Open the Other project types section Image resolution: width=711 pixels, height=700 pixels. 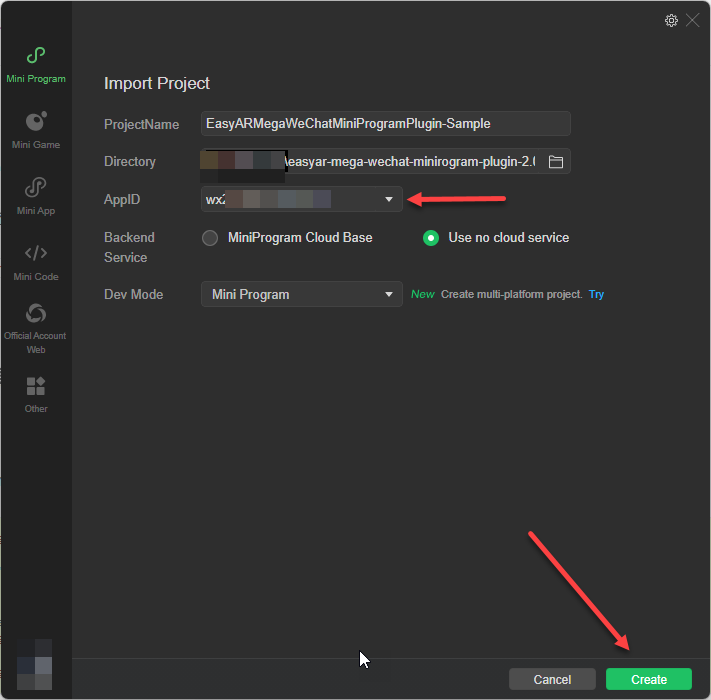coord(36,395)
